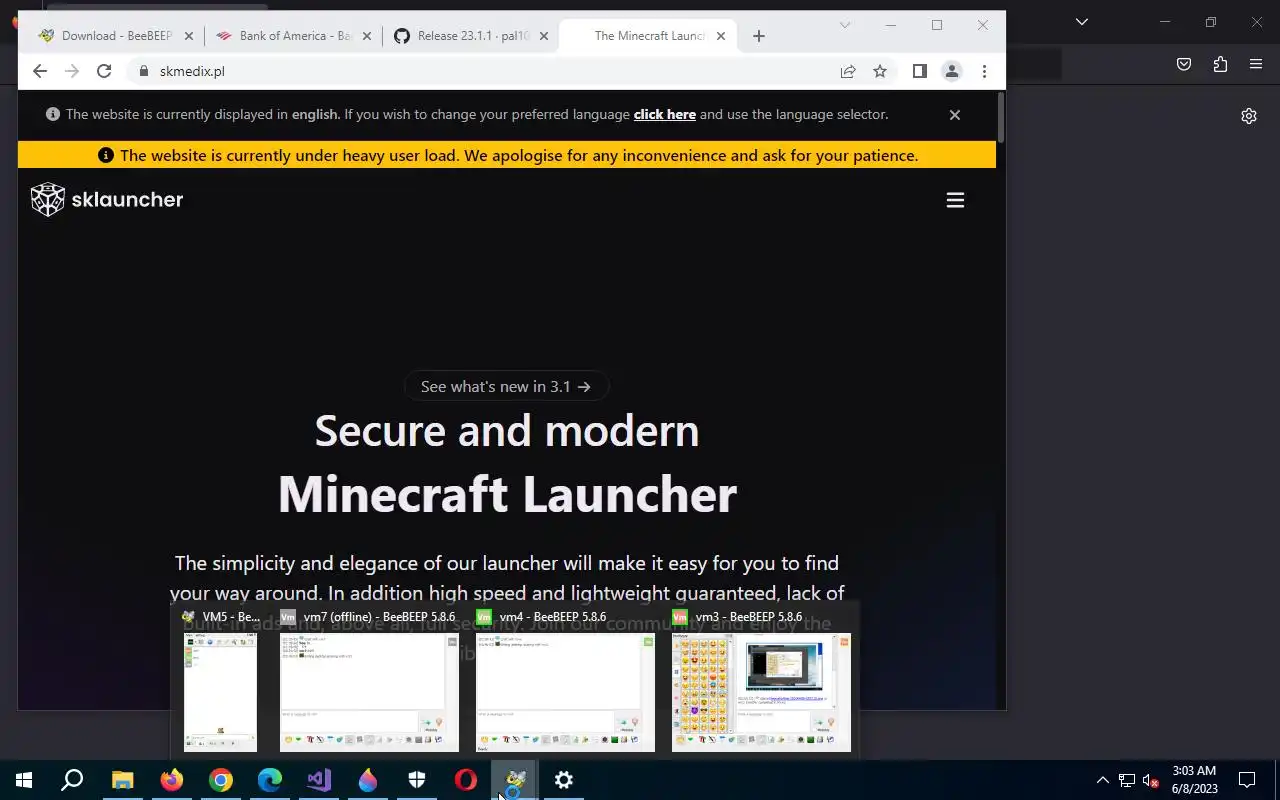Go back to previous page
The width and height of the screenshot is (1280, 800).
click(39, 71)
